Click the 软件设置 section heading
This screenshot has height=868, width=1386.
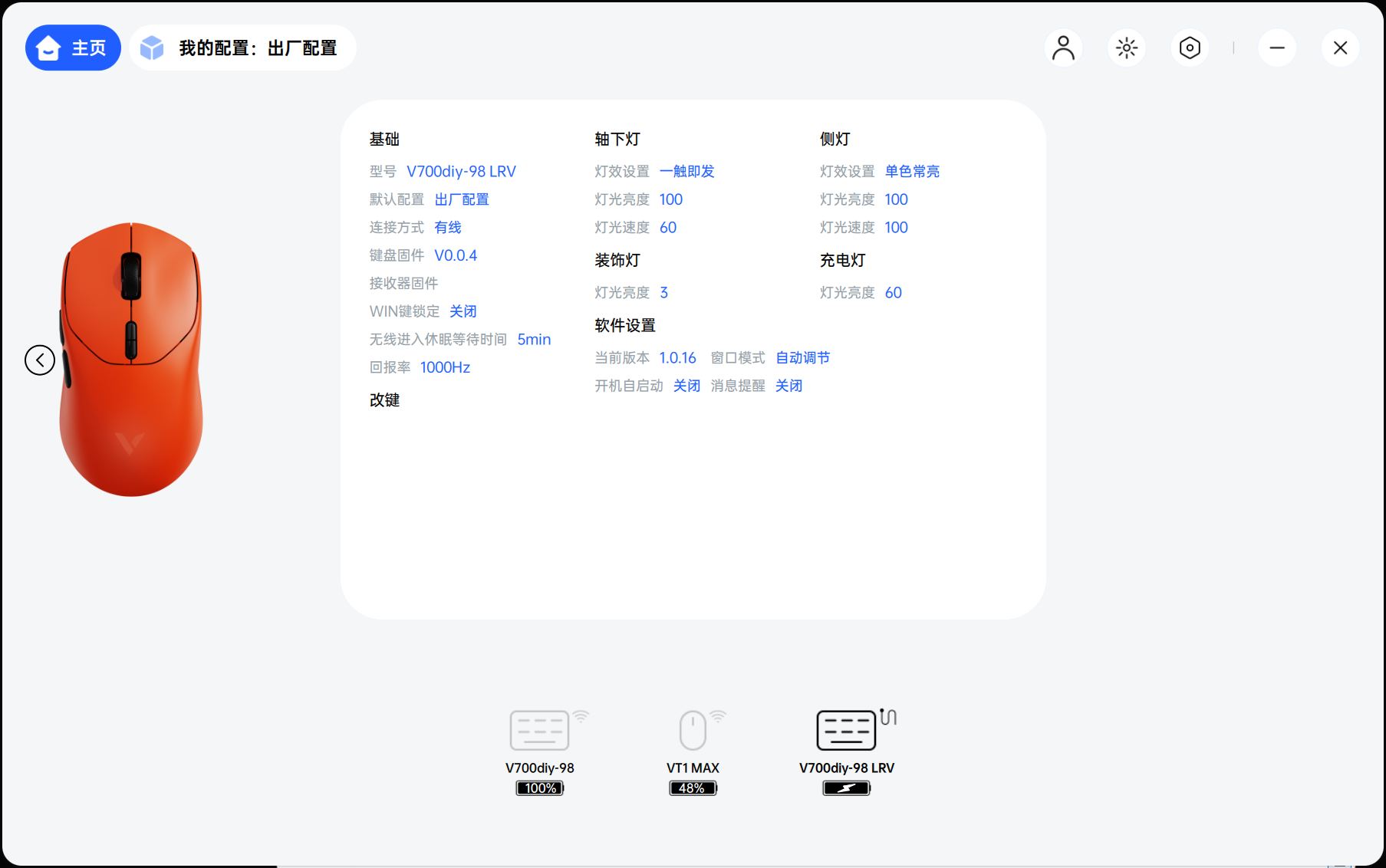[x=625, y=325]
